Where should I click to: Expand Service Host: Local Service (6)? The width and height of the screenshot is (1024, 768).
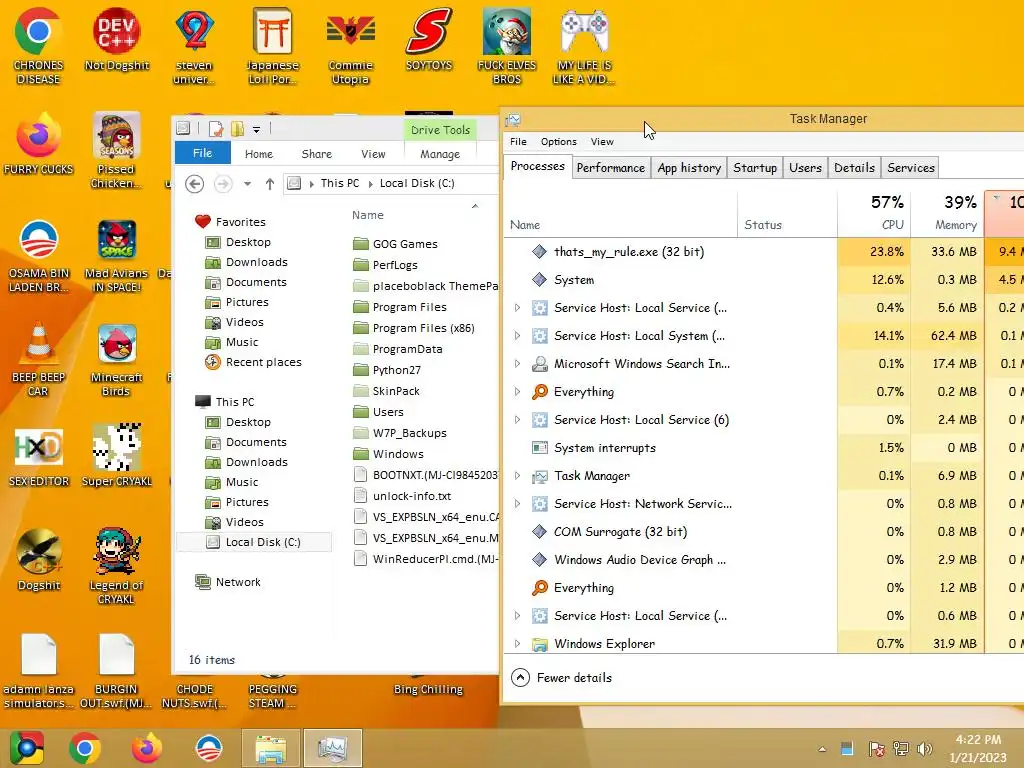(x=517, y=420)
